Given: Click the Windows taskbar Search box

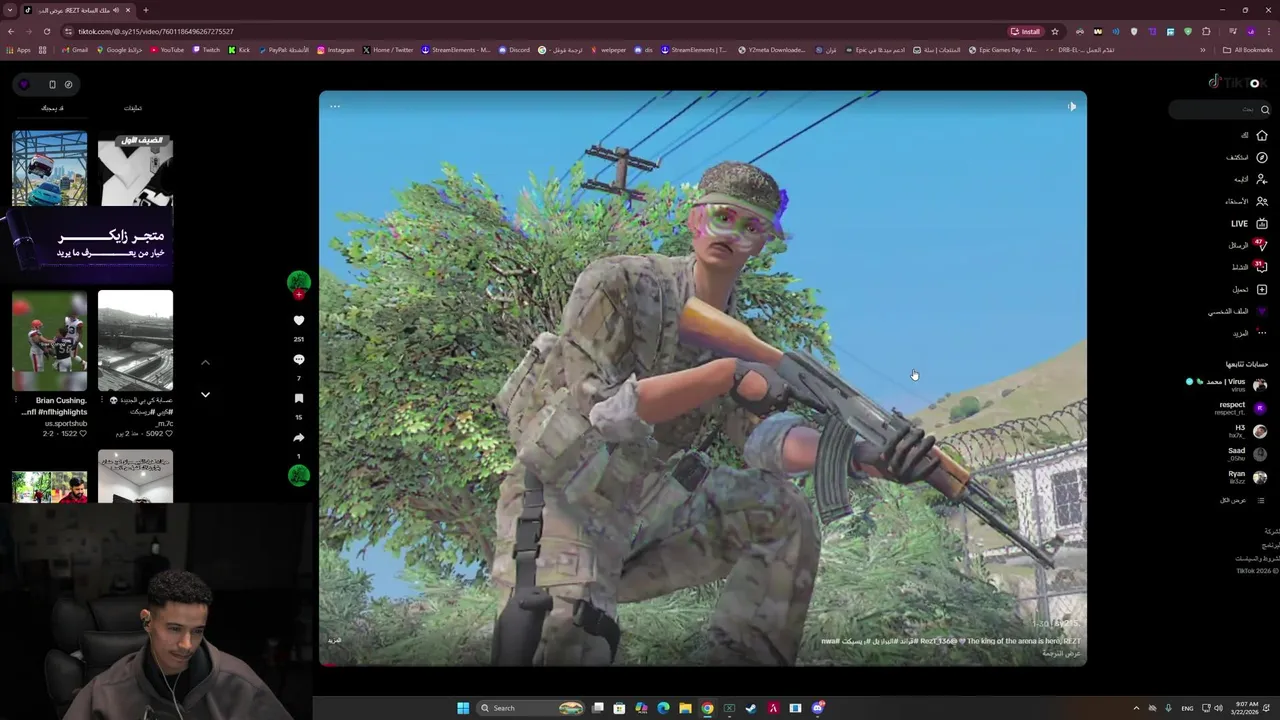Looking at the screenshot, I should point(530,708).
